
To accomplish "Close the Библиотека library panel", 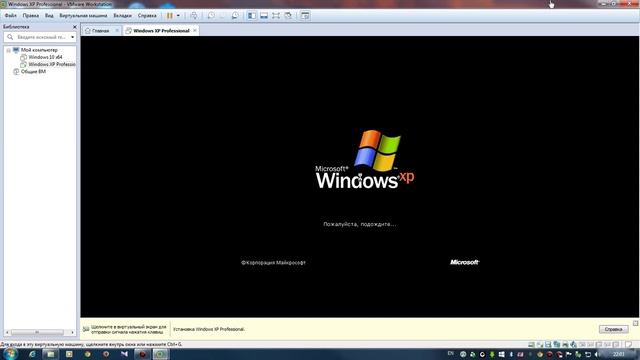I will tap(75, 27).
